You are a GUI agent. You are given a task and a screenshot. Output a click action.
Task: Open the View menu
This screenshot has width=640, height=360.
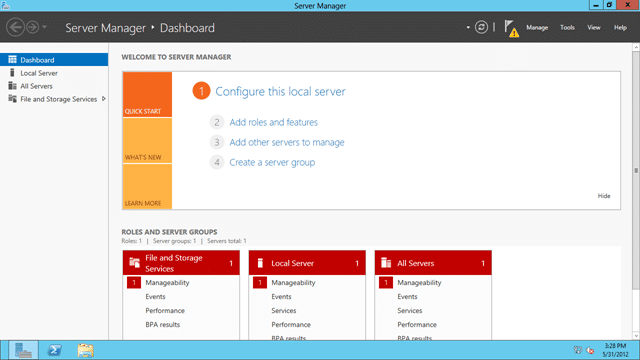(x=593, y=27)
